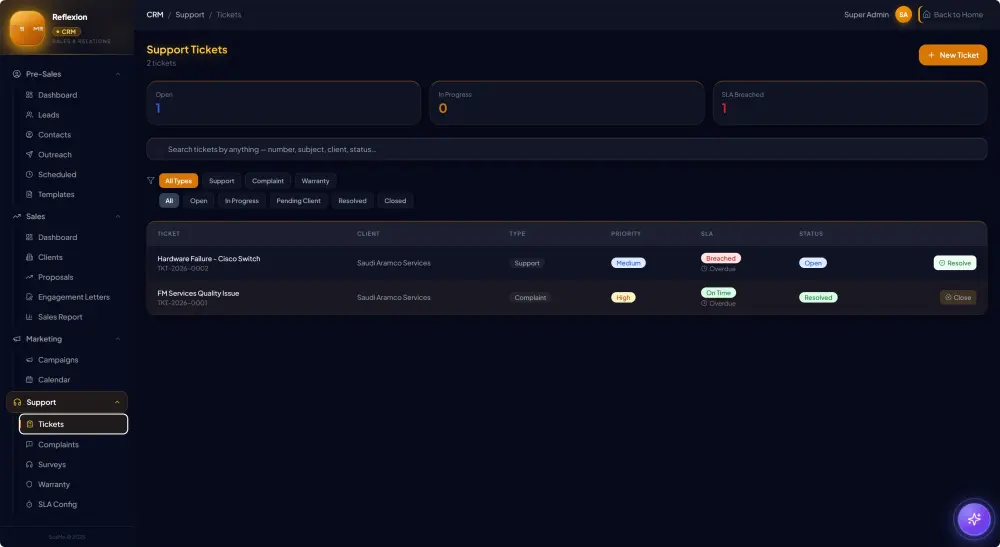Click the SLA Config timer icon
Viewport: 1000px width, 547px height.
click(x=29, y=504)
